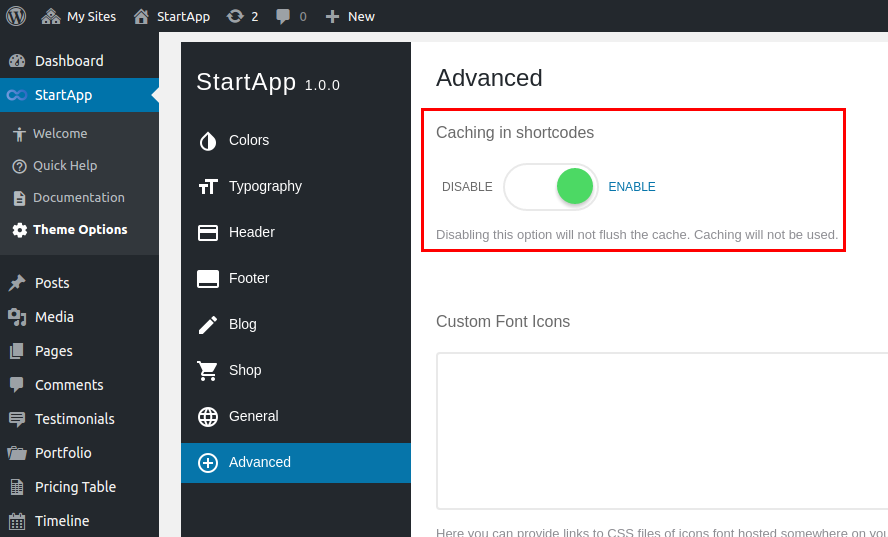Select the ENABLE caching label

point(631,187)
